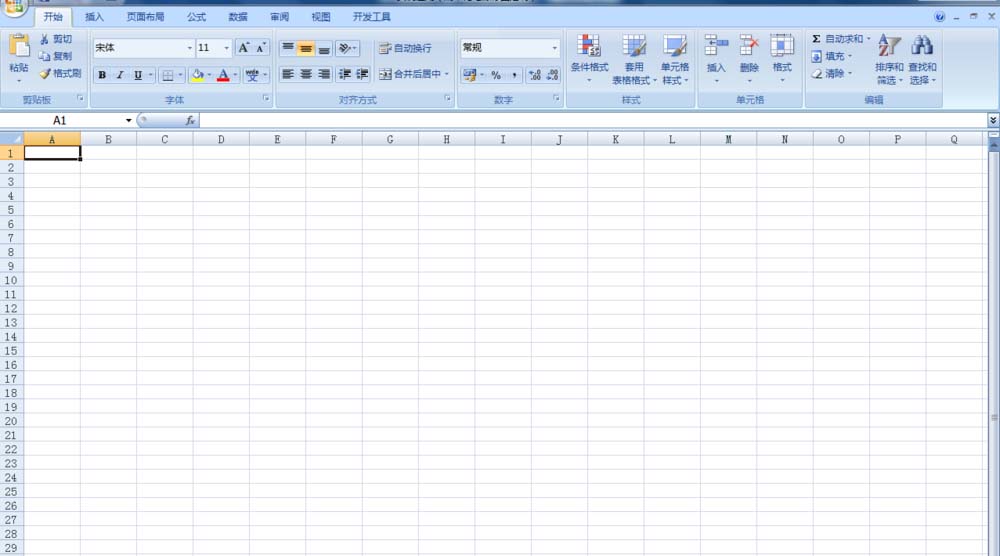Switch to the 开发工具 tab
1000x556 pixels.
click(x=372, y=17)
